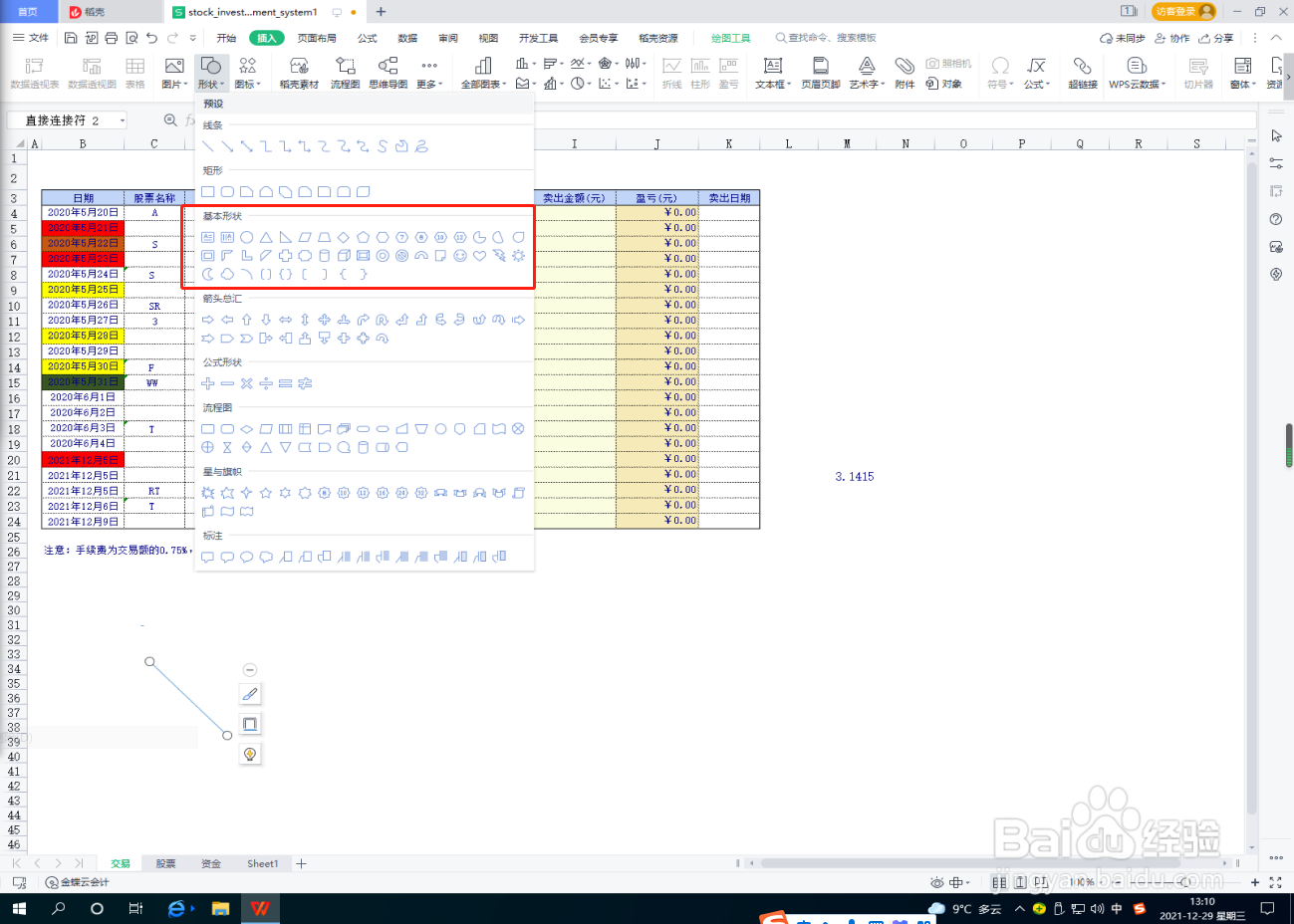Image resolution: width=1294 pixels, height=924 pixels.
Task: Select the straight line shape under 线条
Action: pyautogui.click(x=207, y=146)
